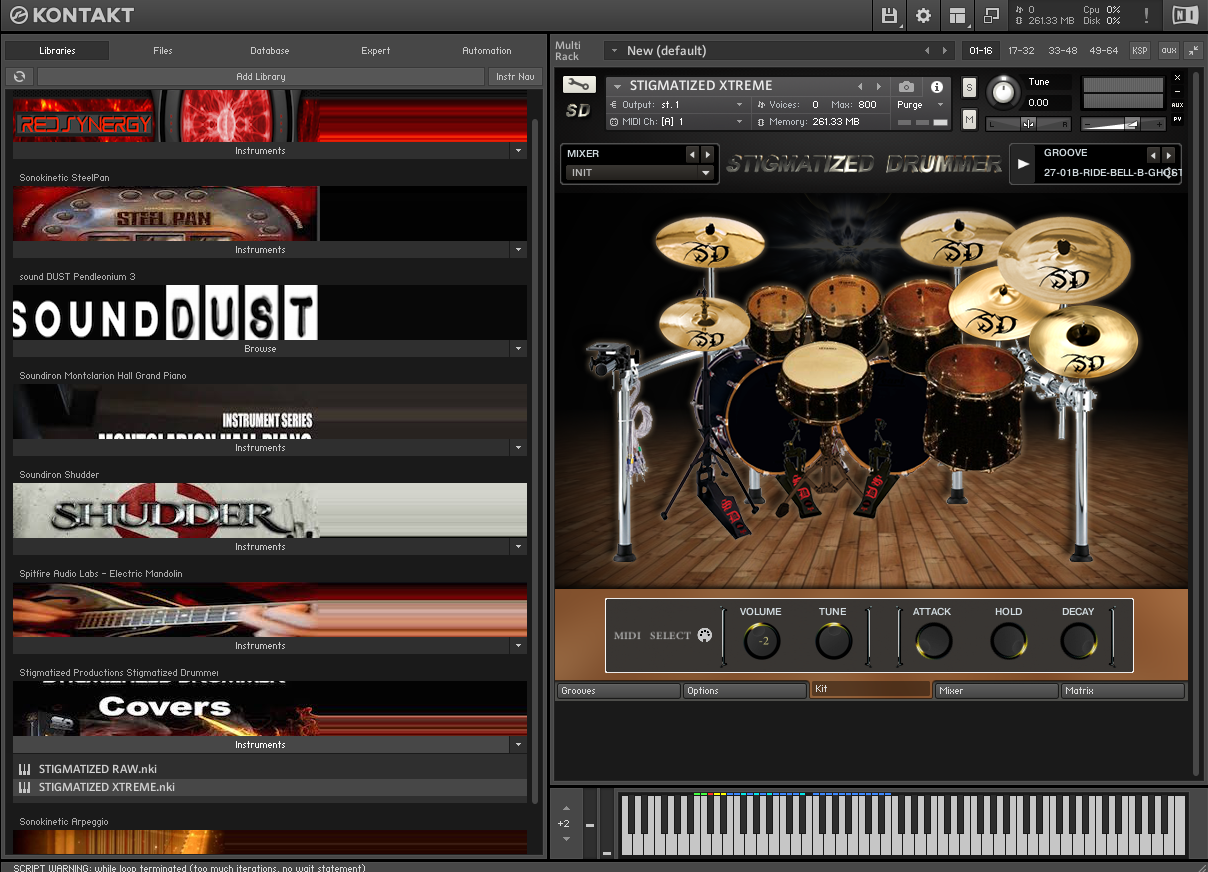Open the instrument info icon

(937, 87)
